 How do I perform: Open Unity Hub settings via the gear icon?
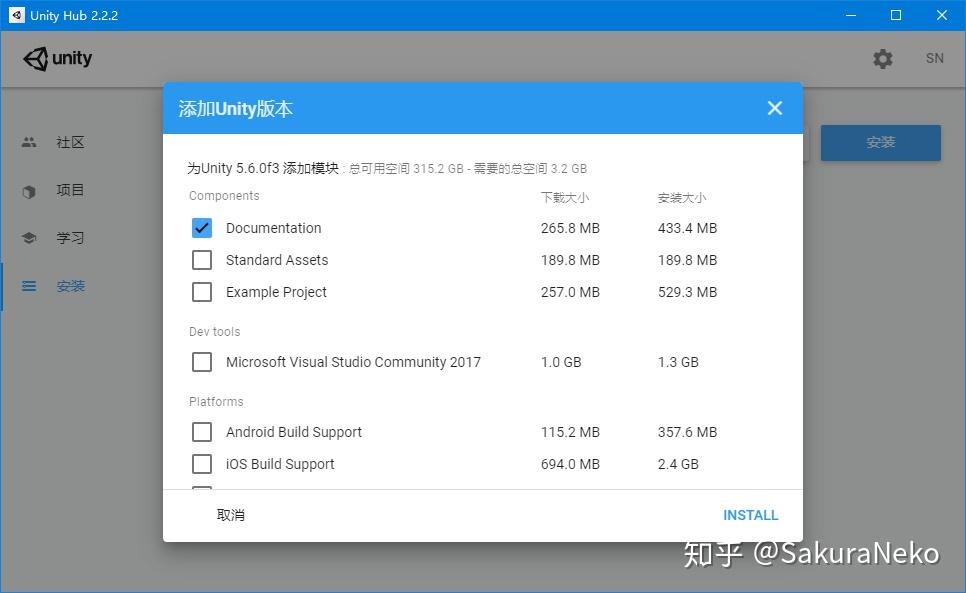pyautogui.click(x=883, y=58)
